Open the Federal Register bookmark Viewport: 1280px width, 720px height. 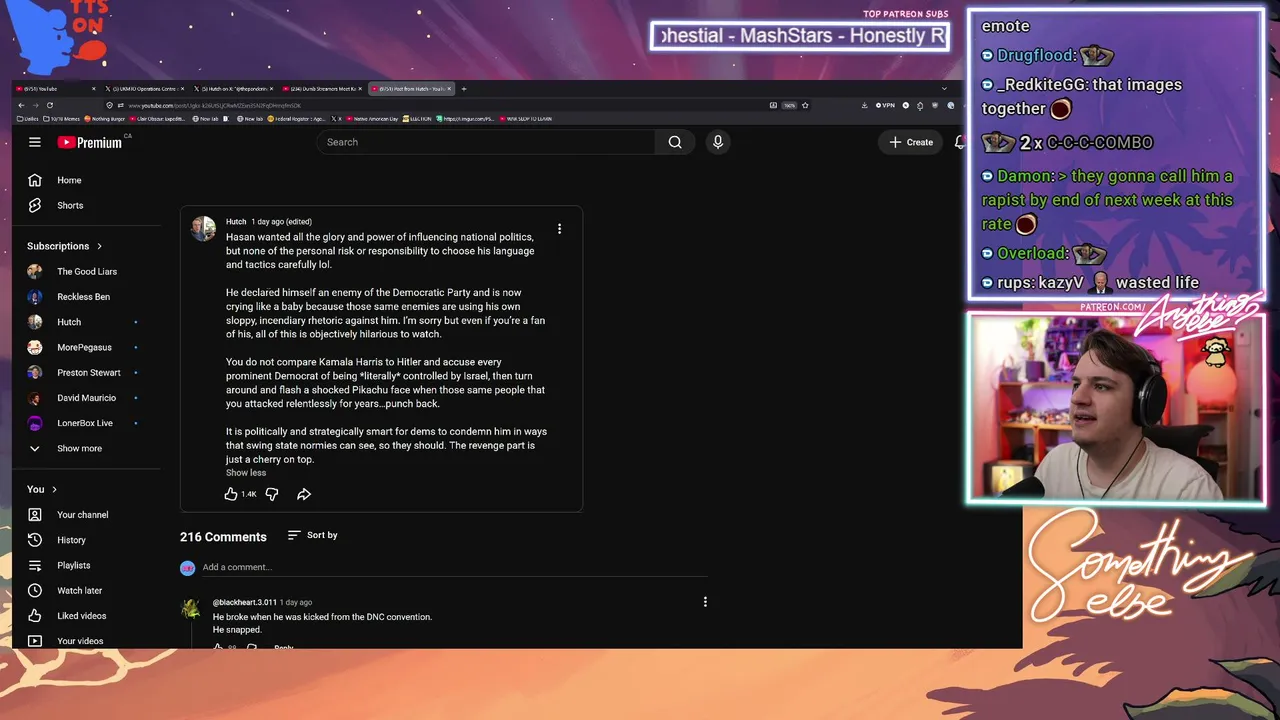pos(296,119)
